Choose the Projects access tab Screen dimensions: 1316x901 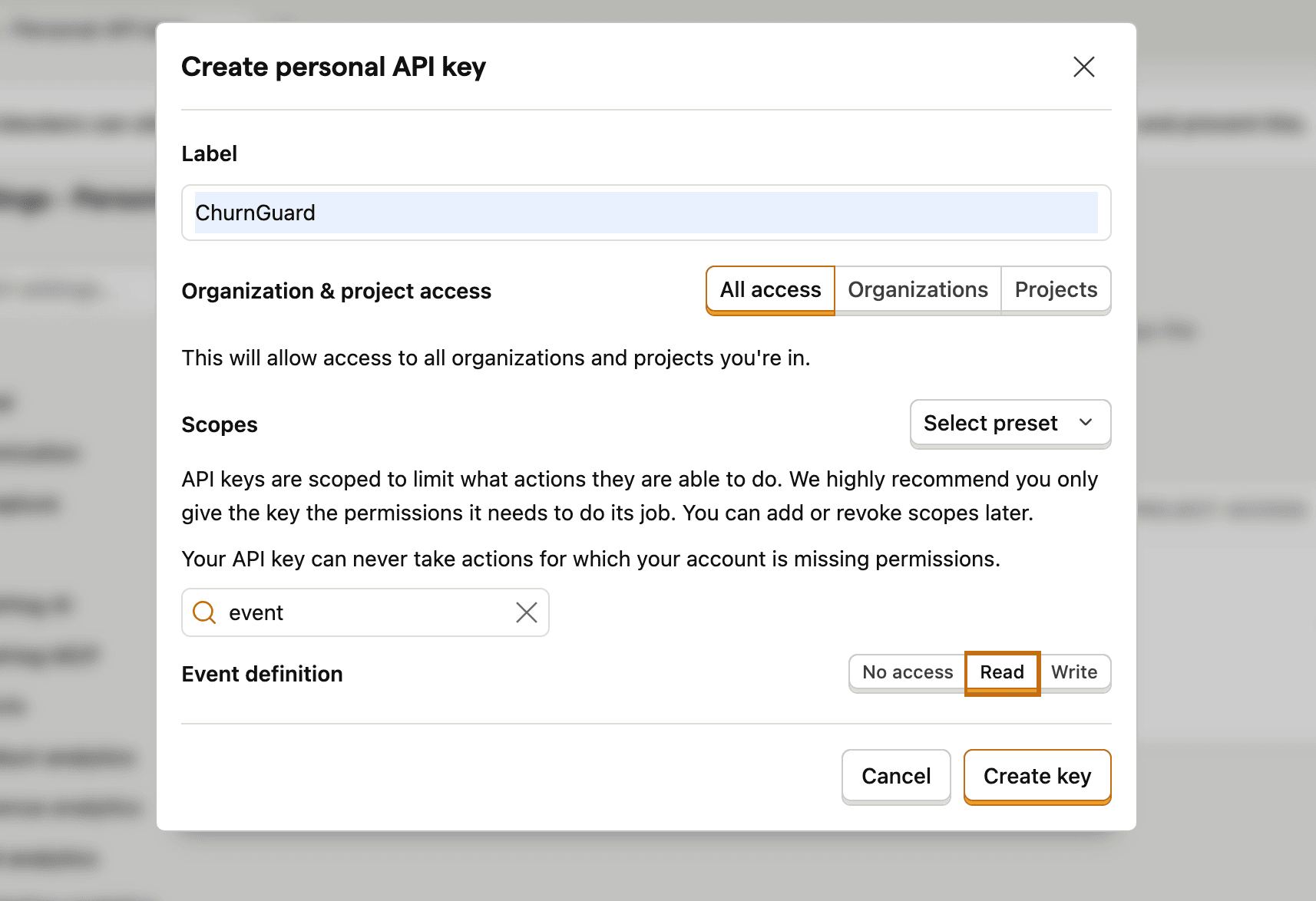coord(1056,290)
